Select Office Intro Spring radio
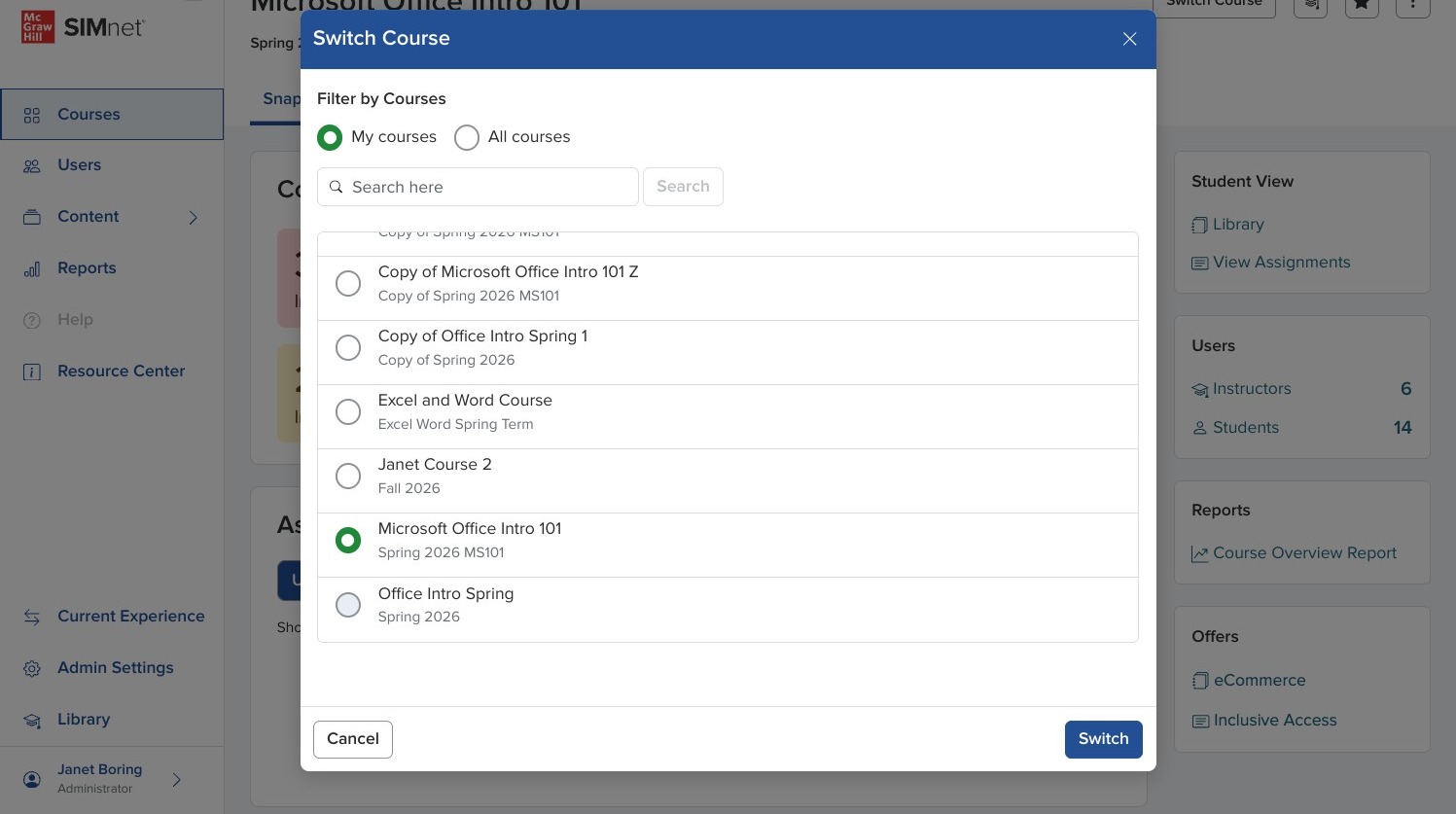Viewport: 1456px width, 814px height. point(348,604)
